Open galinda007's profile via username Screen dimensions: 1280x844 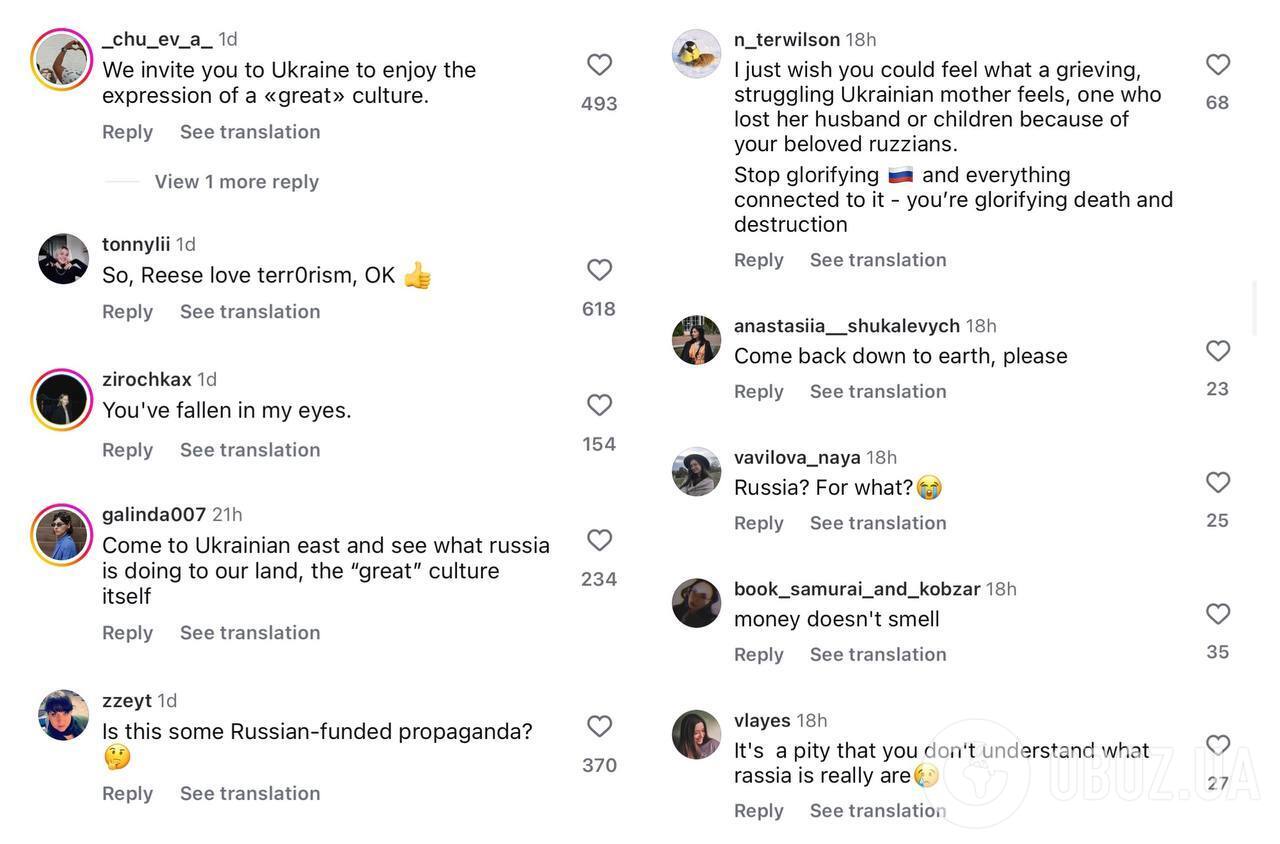(x=154, y=515)
